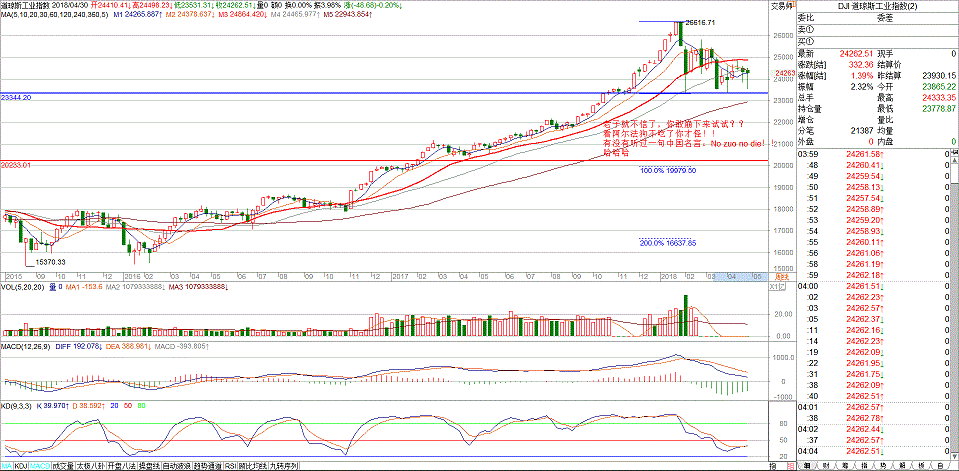Click the 200.0% 16637.85 Fibonacci label
This screenshot has height=471, width=959.
click(668, 243)
